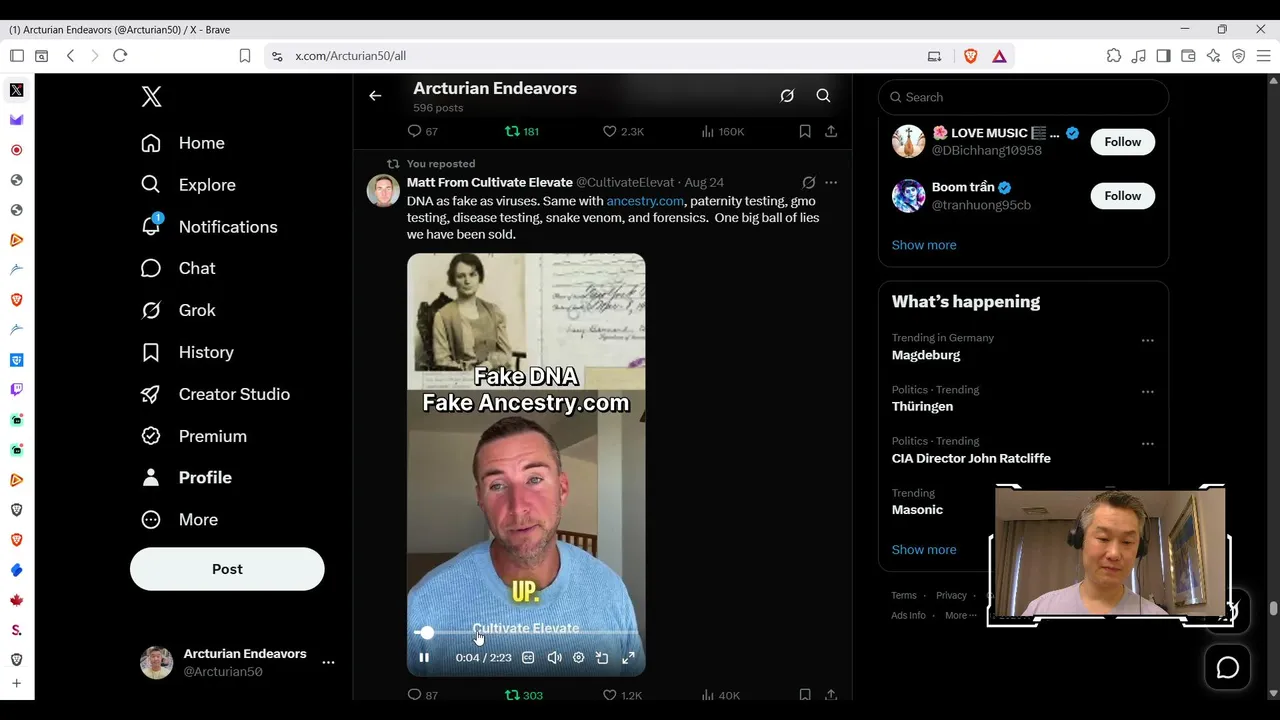This screenshot has height=720, width=1280.
Task: Open Explore in X sidebar
Action: 188,185
